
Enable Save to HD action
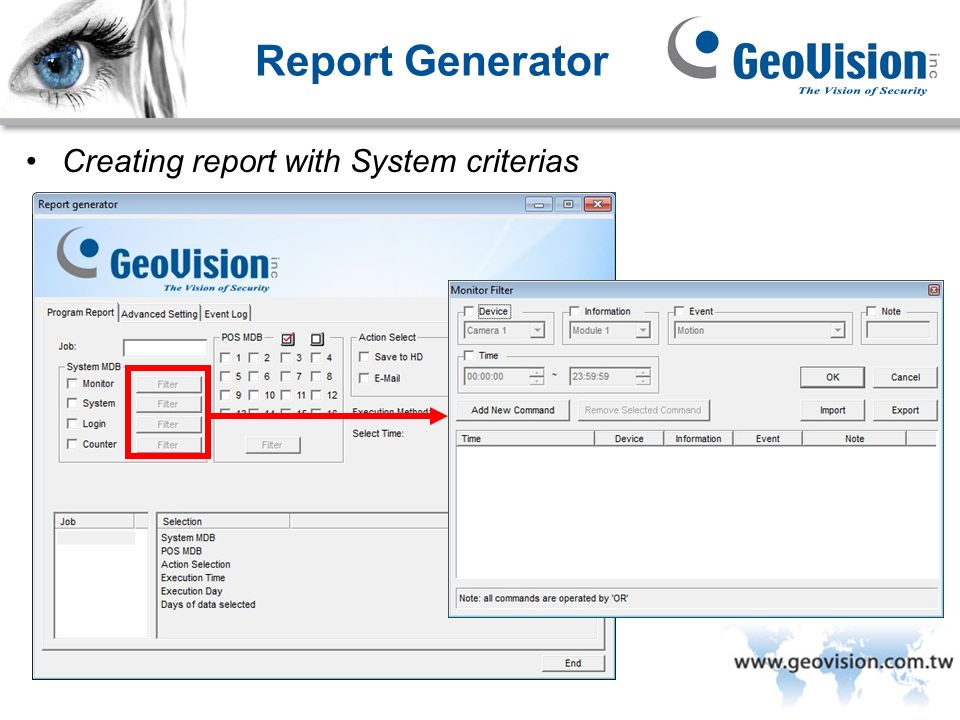[364, 356]
